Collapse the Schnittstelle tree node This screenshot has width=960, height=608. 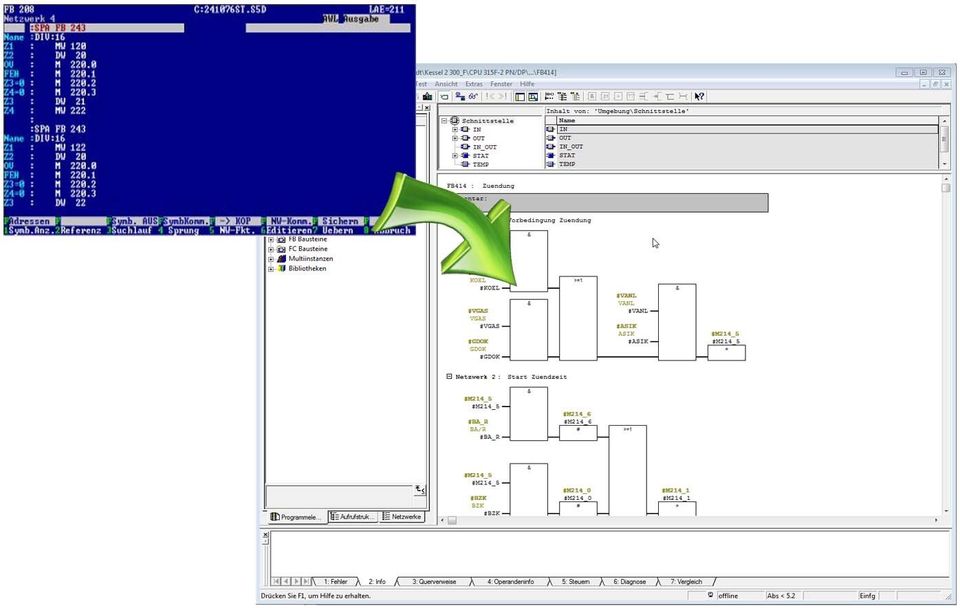tap(444, 121)
